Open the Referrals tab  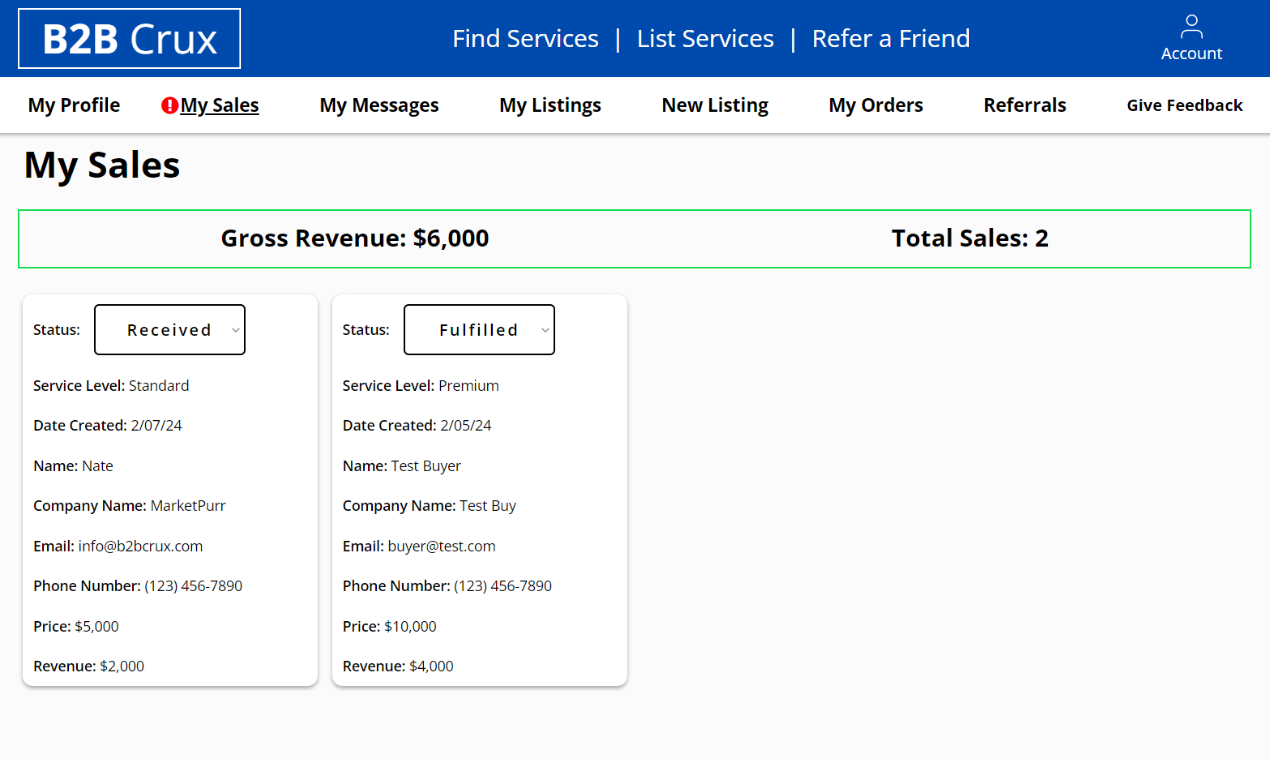(x=1025, y=105)
